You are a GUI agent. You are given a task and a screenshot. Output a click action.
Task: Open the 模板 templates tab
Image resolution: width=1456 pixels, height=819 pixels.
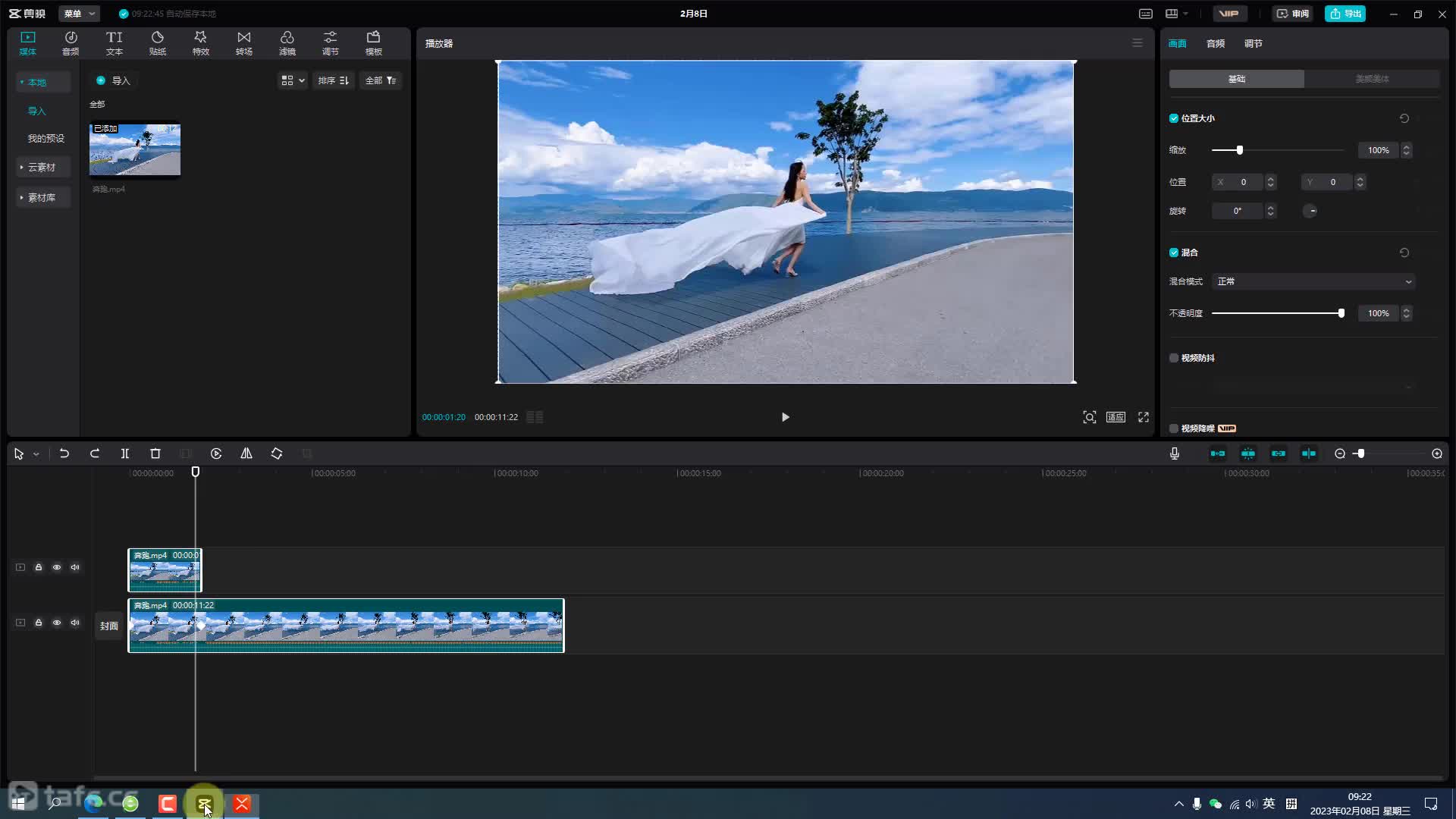[x=373, y=43]
